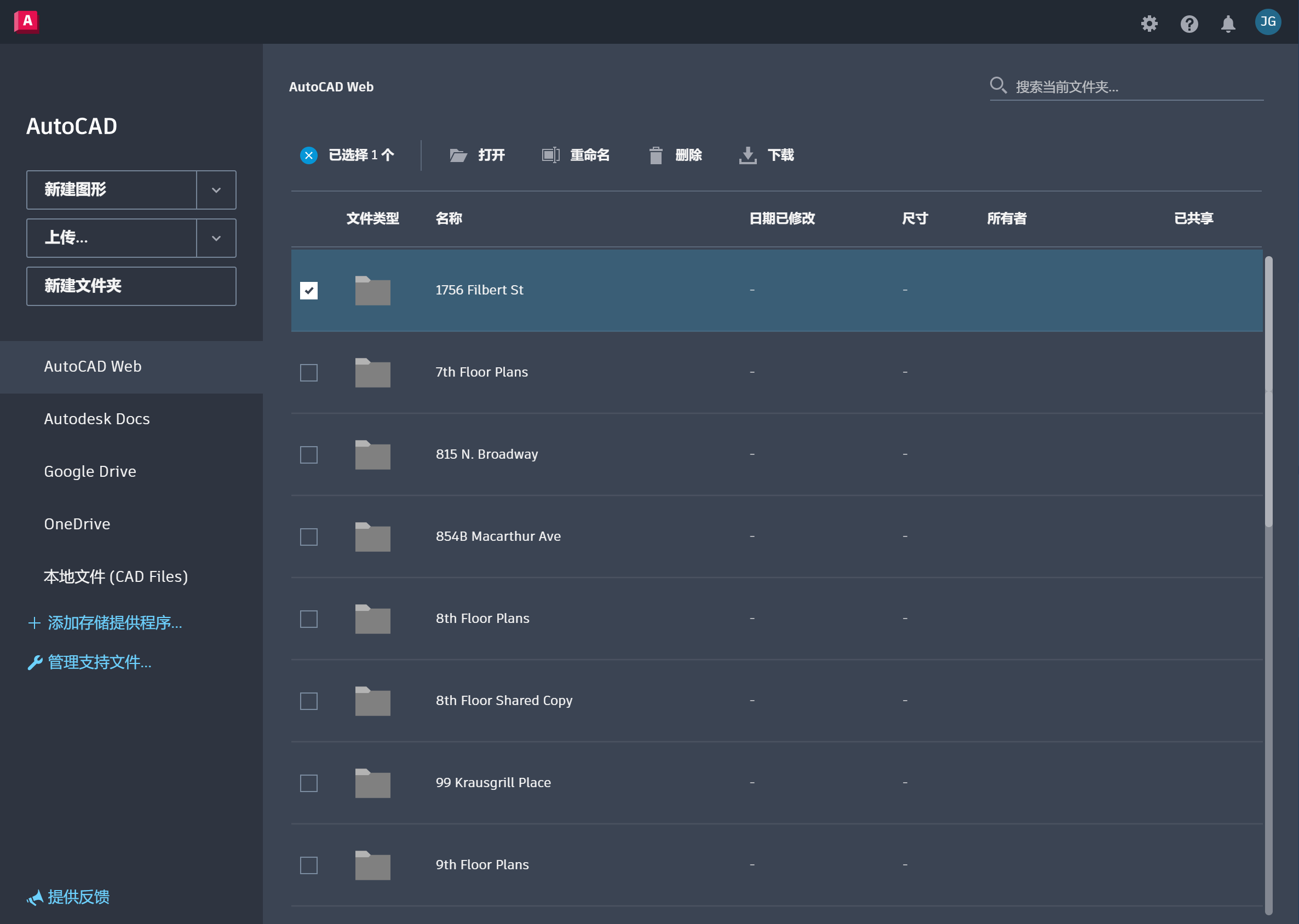Click the megaphone feedback icon
Screen dimensions: 1299x924
tap(35, 897)
